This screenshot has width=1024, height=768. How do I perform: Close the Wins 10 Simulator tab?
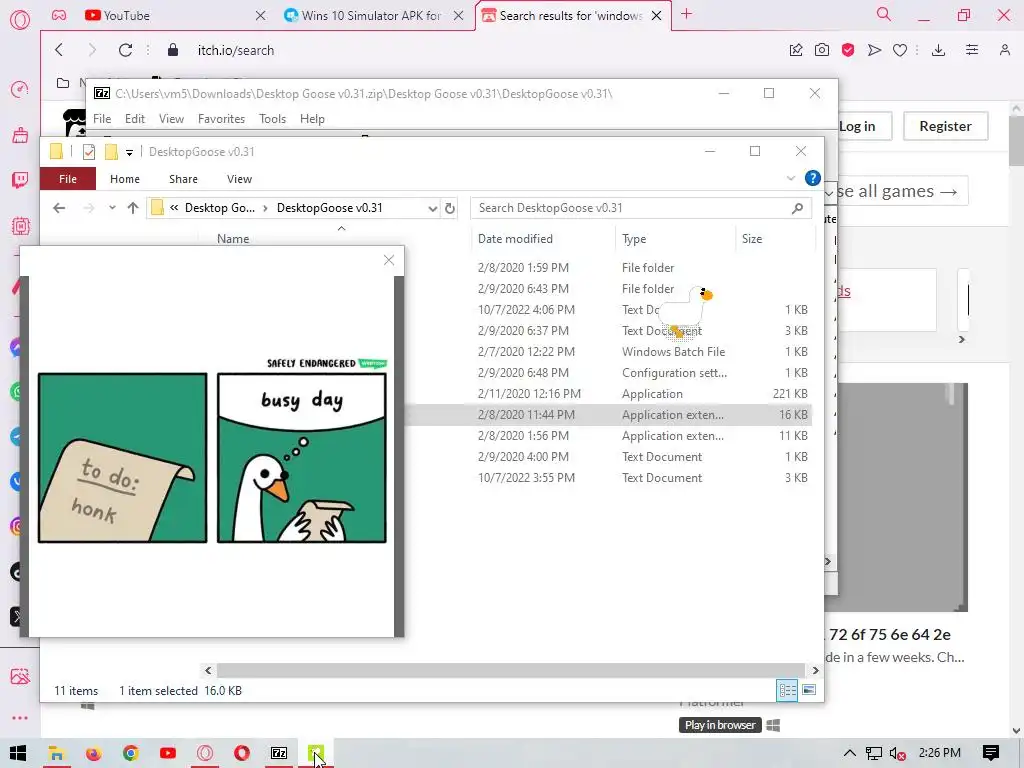458,16
